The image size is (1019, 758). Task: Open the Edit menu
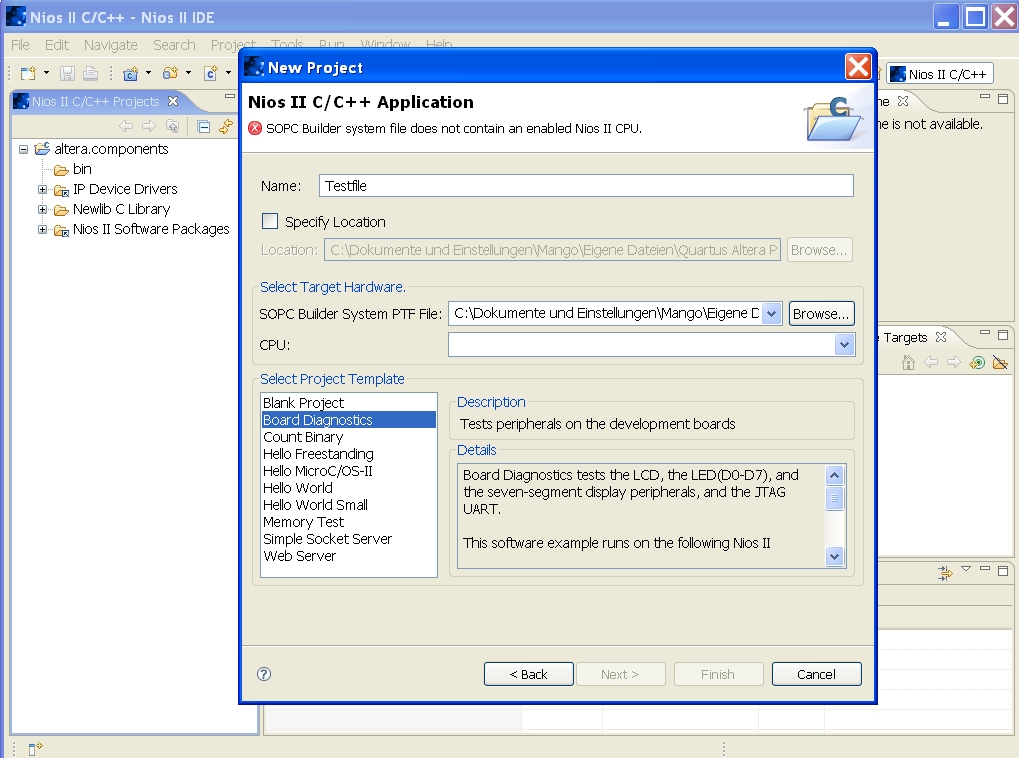pos(57,45)
